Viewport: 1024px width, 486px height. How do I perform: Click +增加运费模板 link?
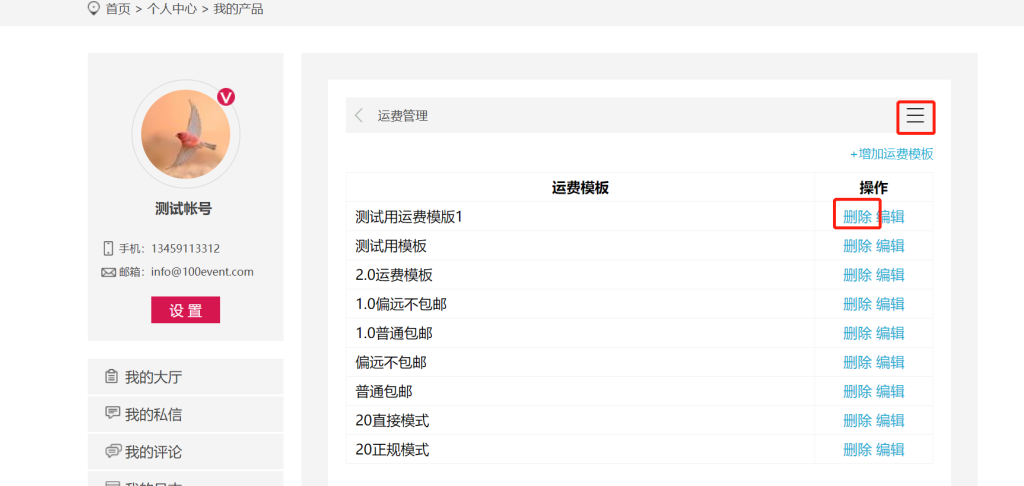(891, 154)
